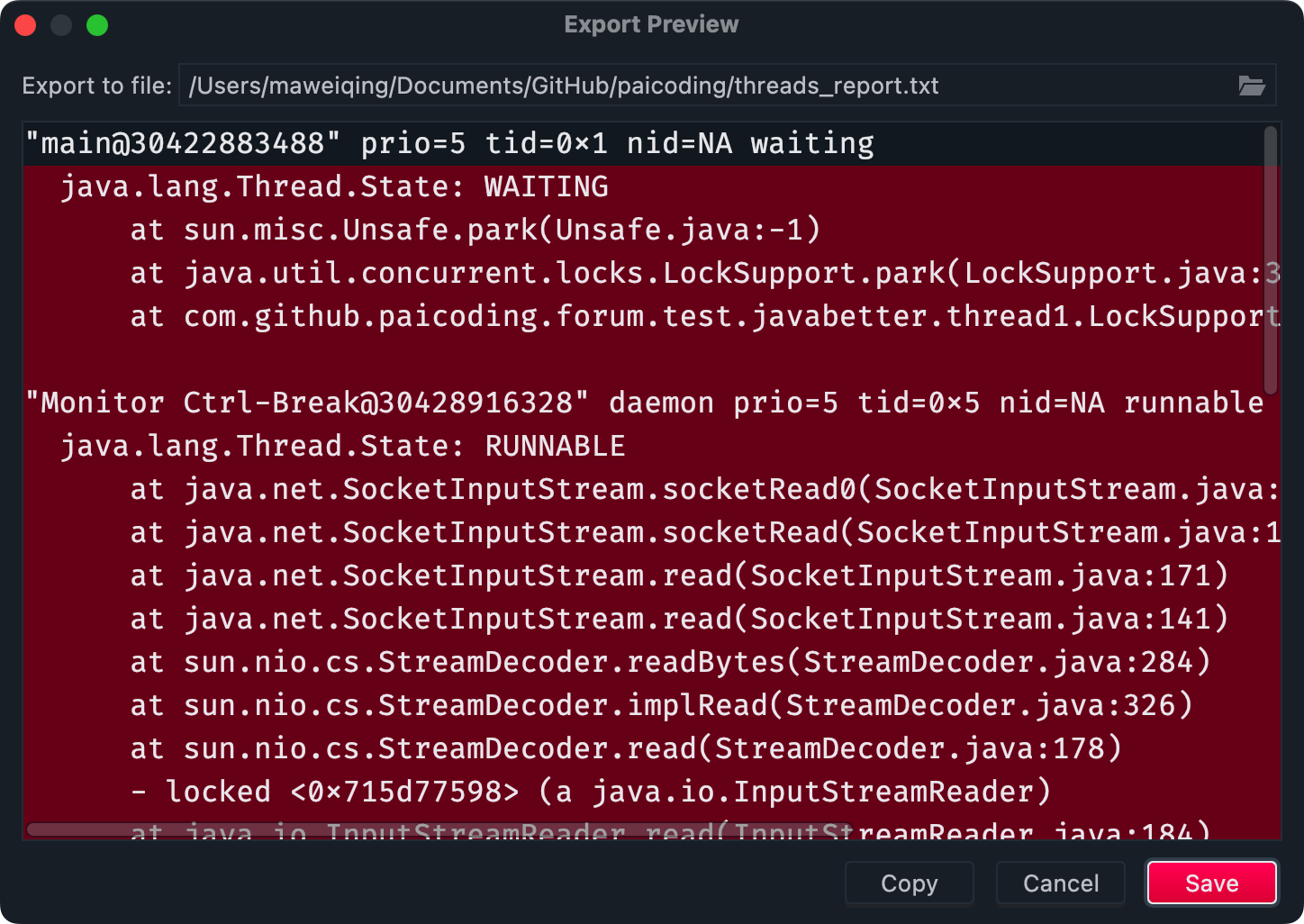1304x924 pixels.
Task: Click the Thread.State: WAITING line
Action: coord(333,186)
